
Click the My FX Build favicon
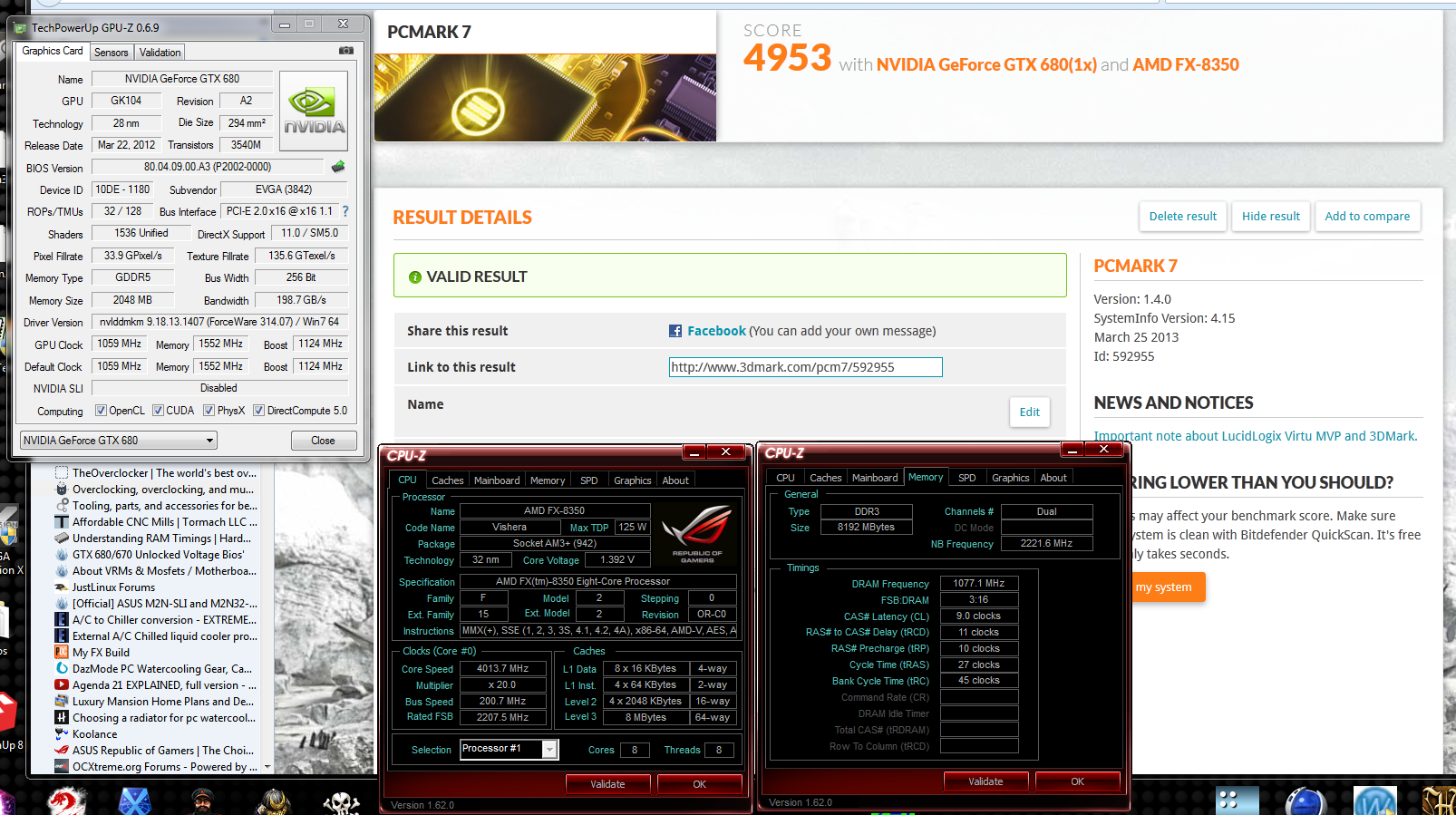62,653
